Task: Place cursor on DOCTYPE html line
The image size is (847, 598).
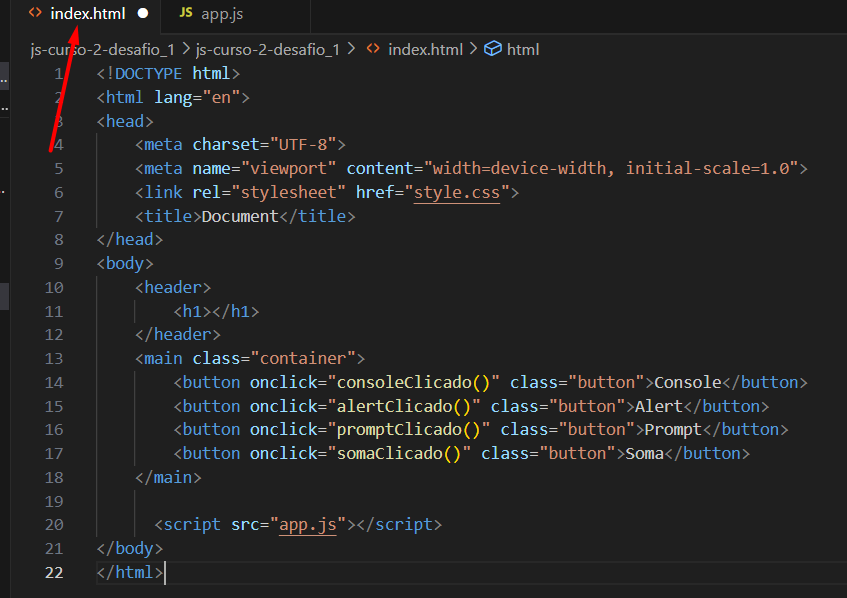Action: click(168, 73)
